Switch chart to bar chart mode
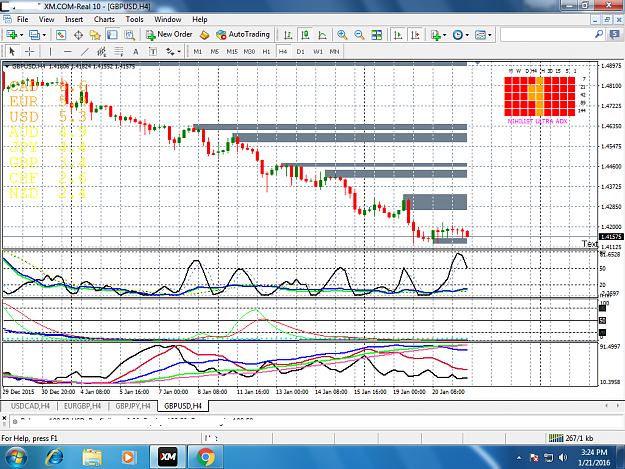Viewport: 625px width, 469px height. tap(288, 35)
